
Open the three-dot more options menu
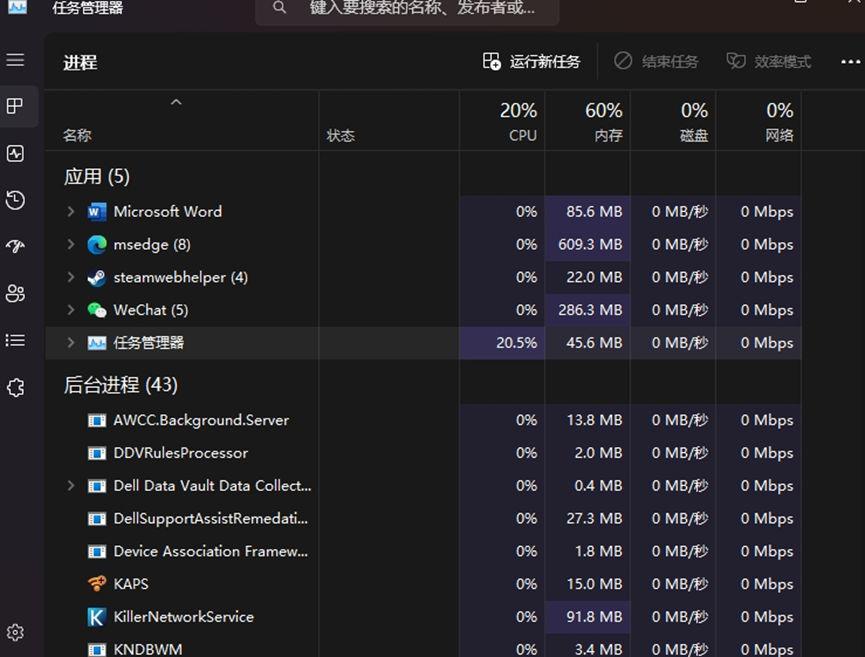(850, 61)
